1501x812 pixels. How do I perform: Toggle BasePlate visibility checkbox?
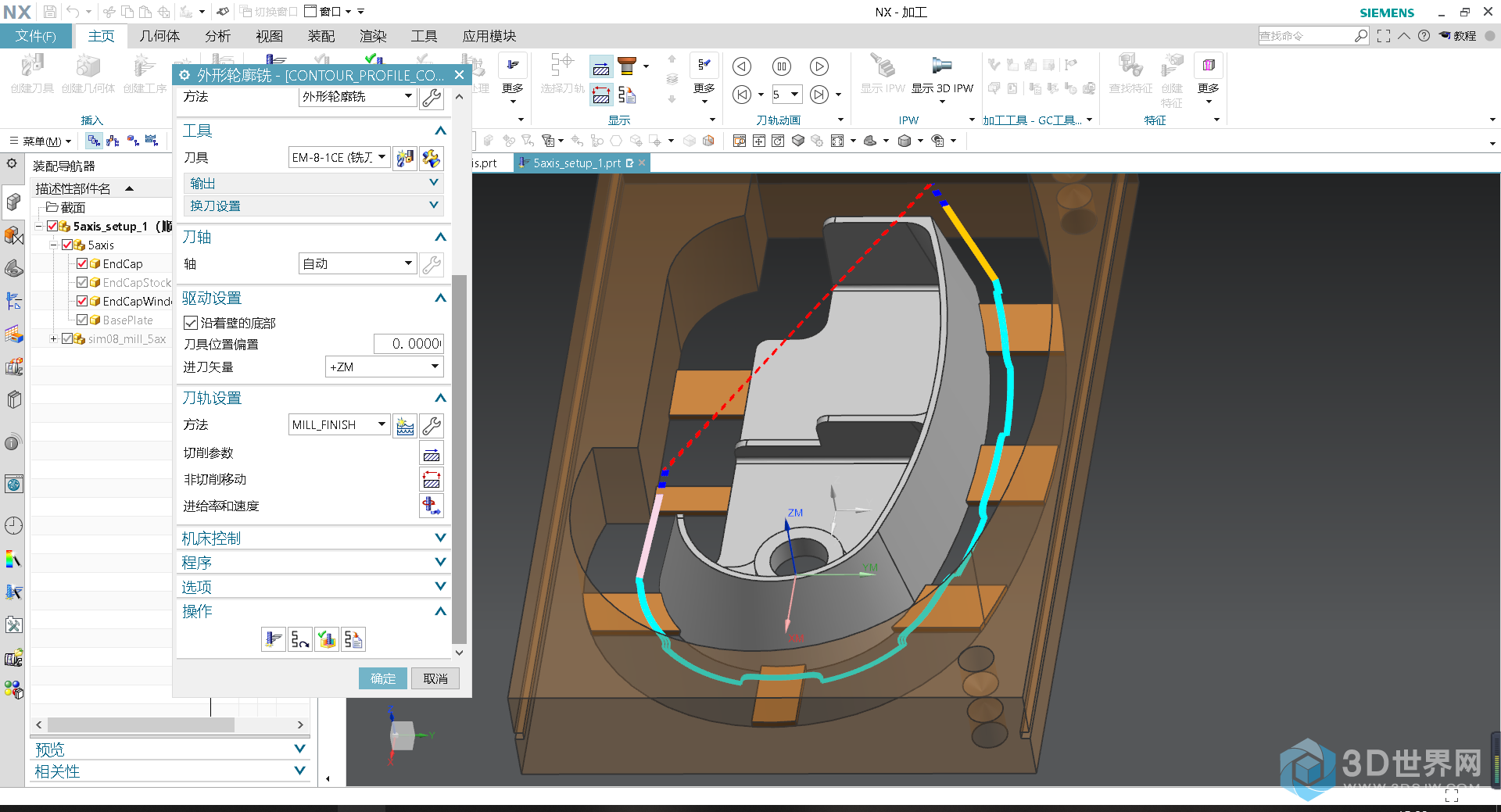click(82, 320)
